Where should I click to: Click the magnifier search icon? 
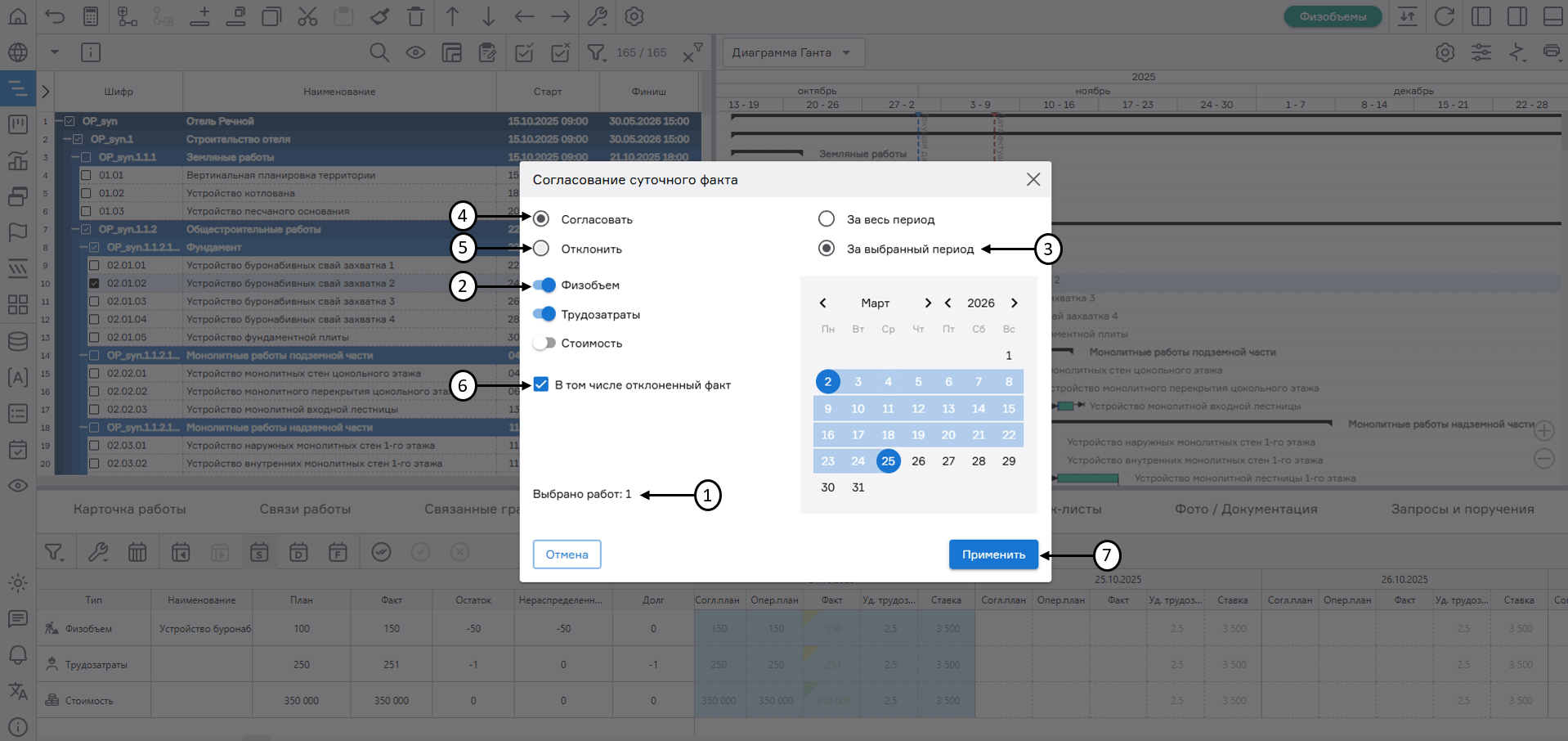click(x=379, y=53)
